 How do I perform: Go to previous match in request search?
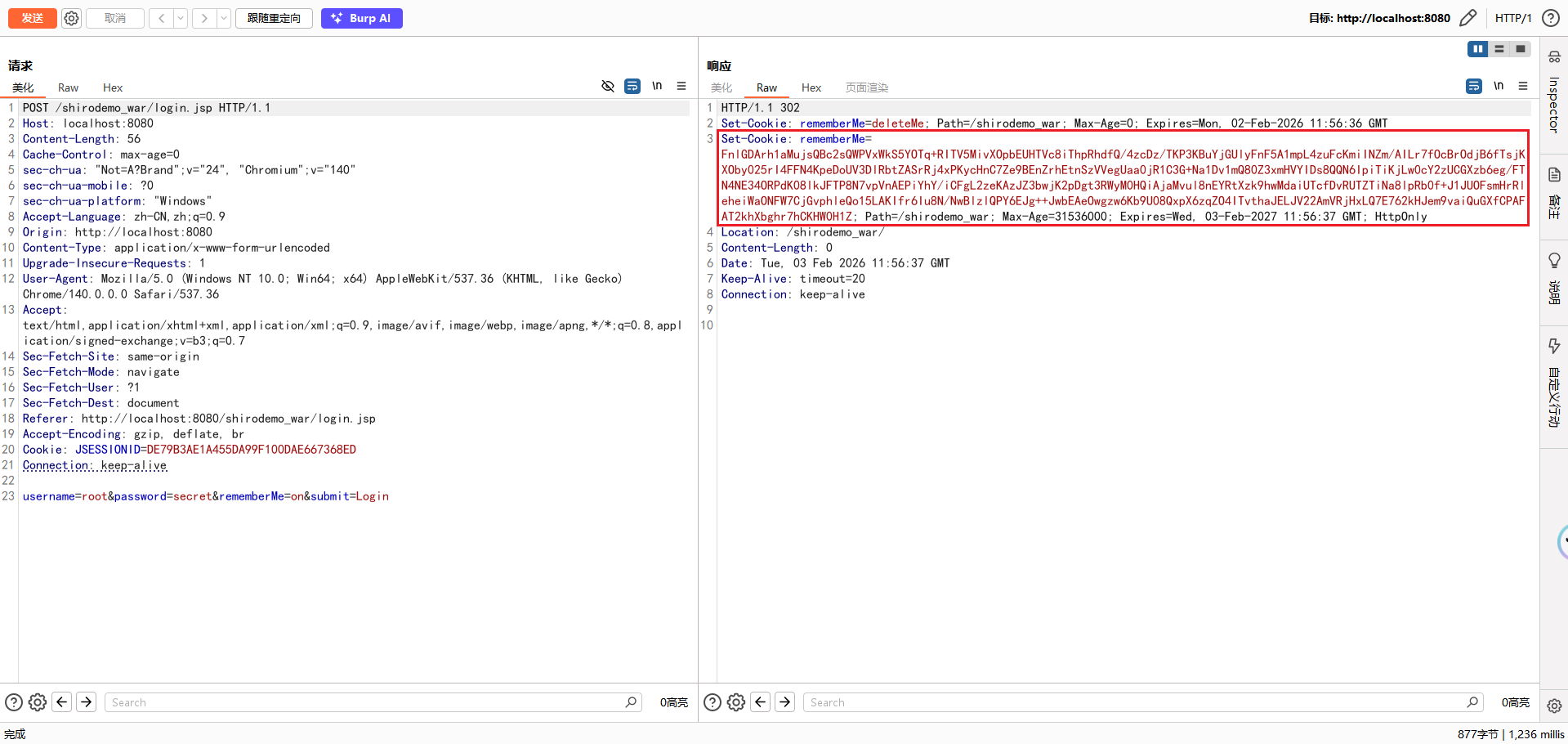coord(62,702)
